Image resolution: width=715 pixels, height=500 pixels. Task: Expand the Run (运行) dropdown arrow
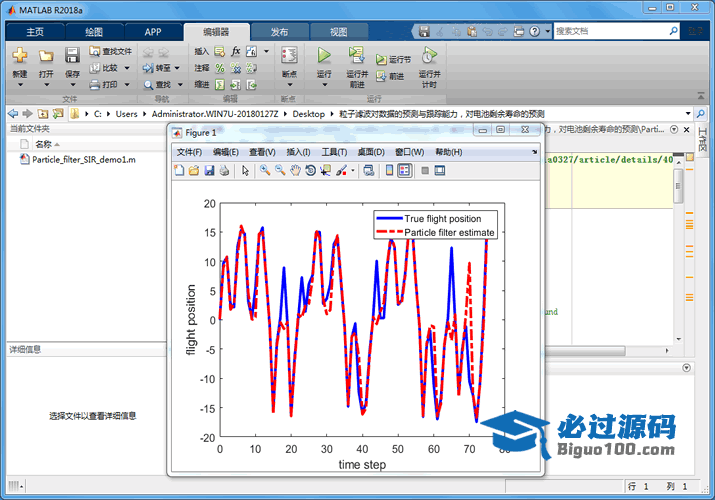pos(324,85)
